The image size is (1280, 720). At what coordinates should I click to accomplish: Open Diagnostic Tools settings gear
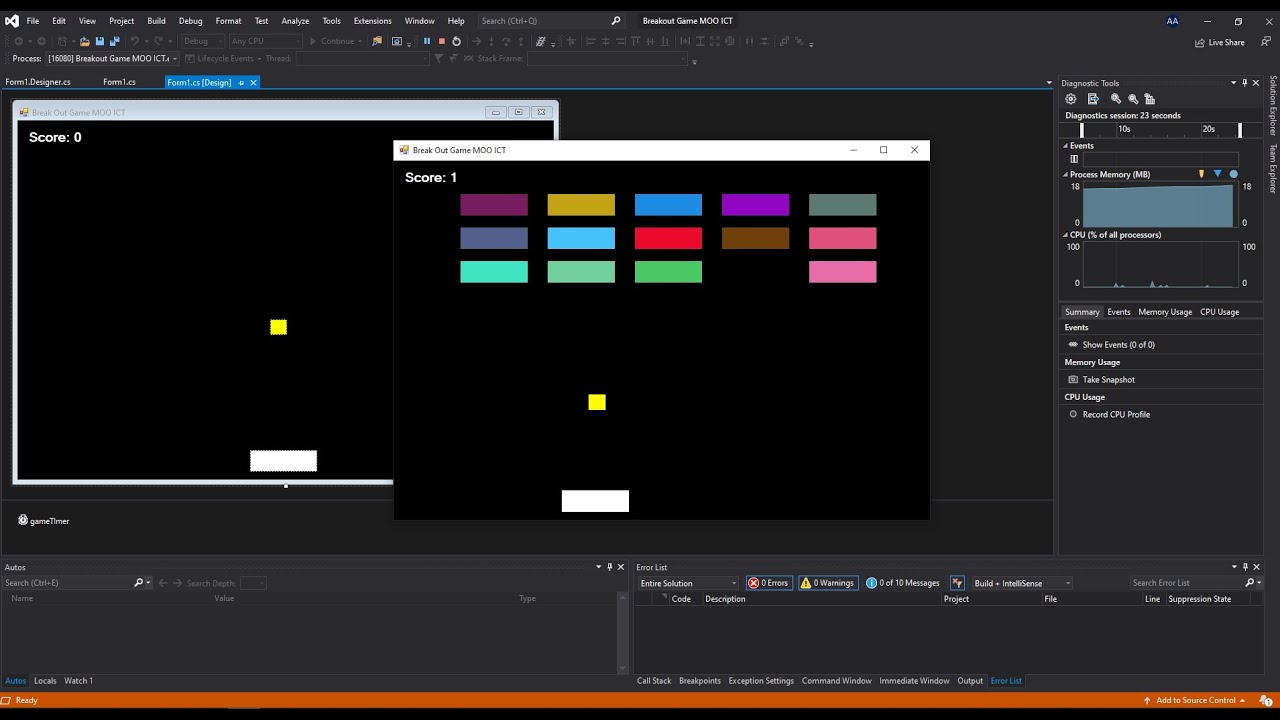[x=1071, y=99]
